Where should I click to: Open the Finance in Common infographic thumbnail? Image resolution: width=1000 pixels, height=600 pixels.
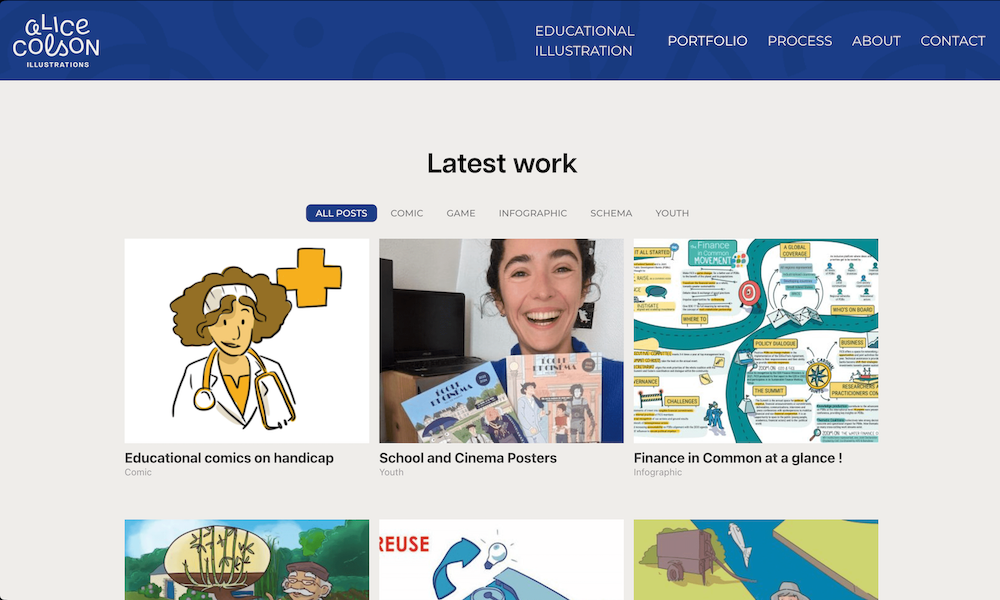point(756,341)
